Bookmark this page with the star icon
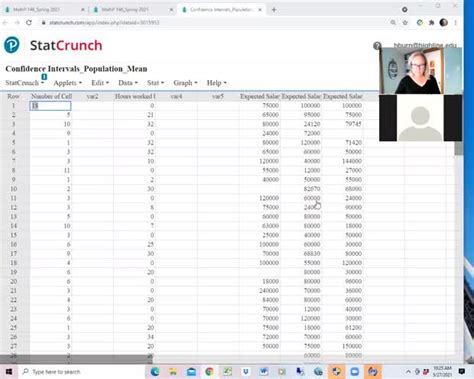 [405, 23]
